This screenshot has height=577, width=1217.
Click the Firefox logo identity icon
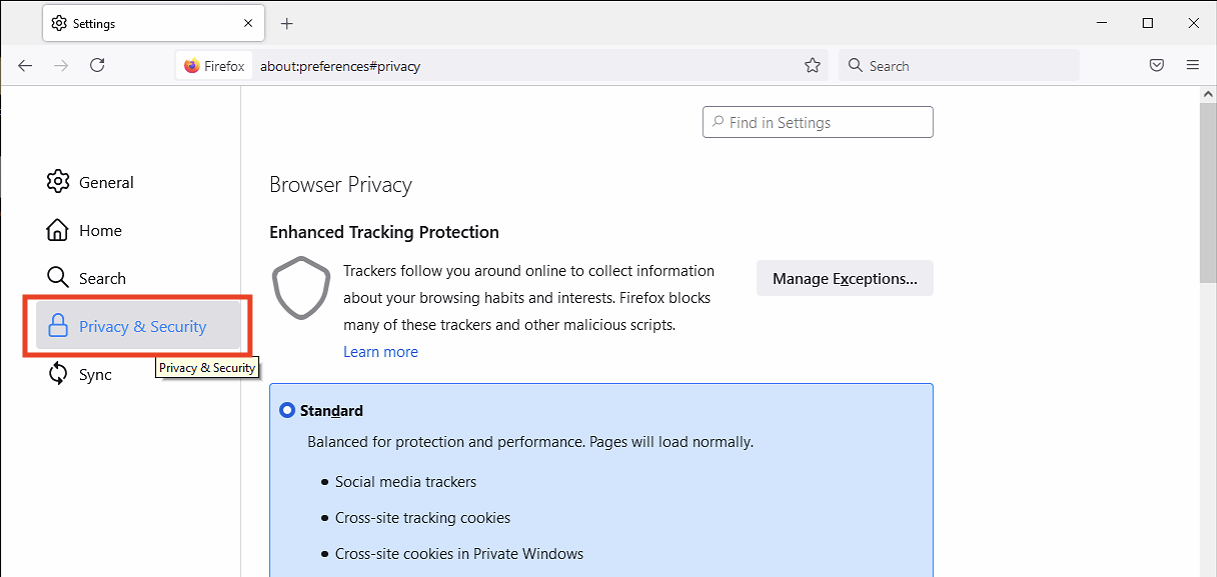pos(192,66)
